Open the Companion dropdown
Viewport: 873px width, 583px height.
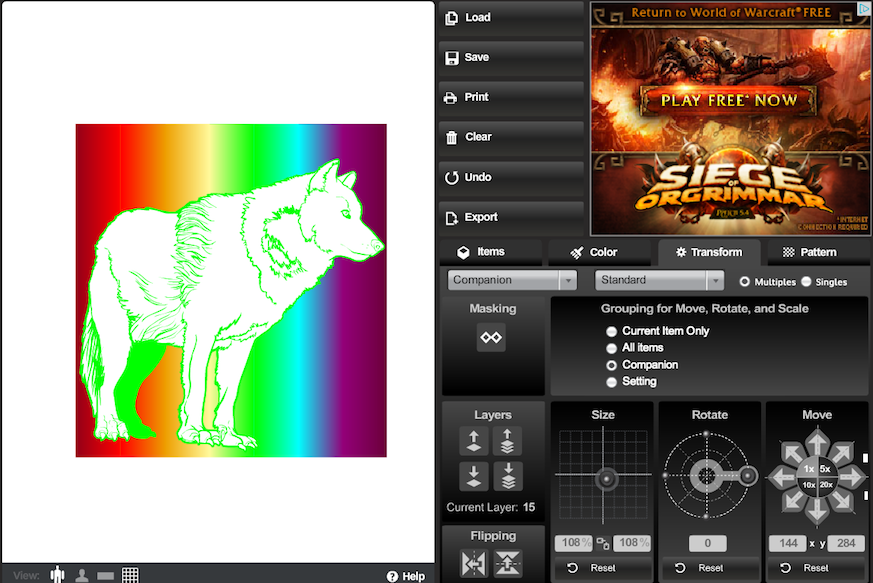point(512,281)
